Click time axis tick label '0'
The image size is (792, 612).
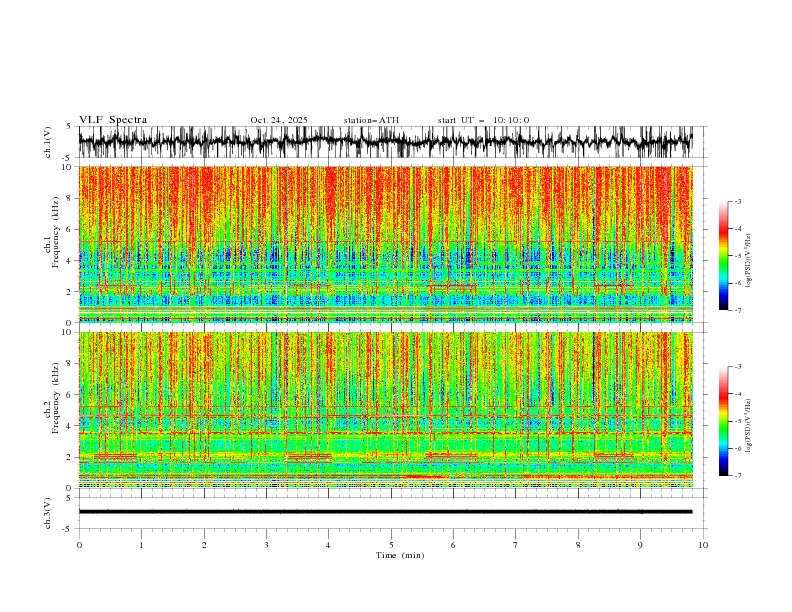click(x=79, y=545)
